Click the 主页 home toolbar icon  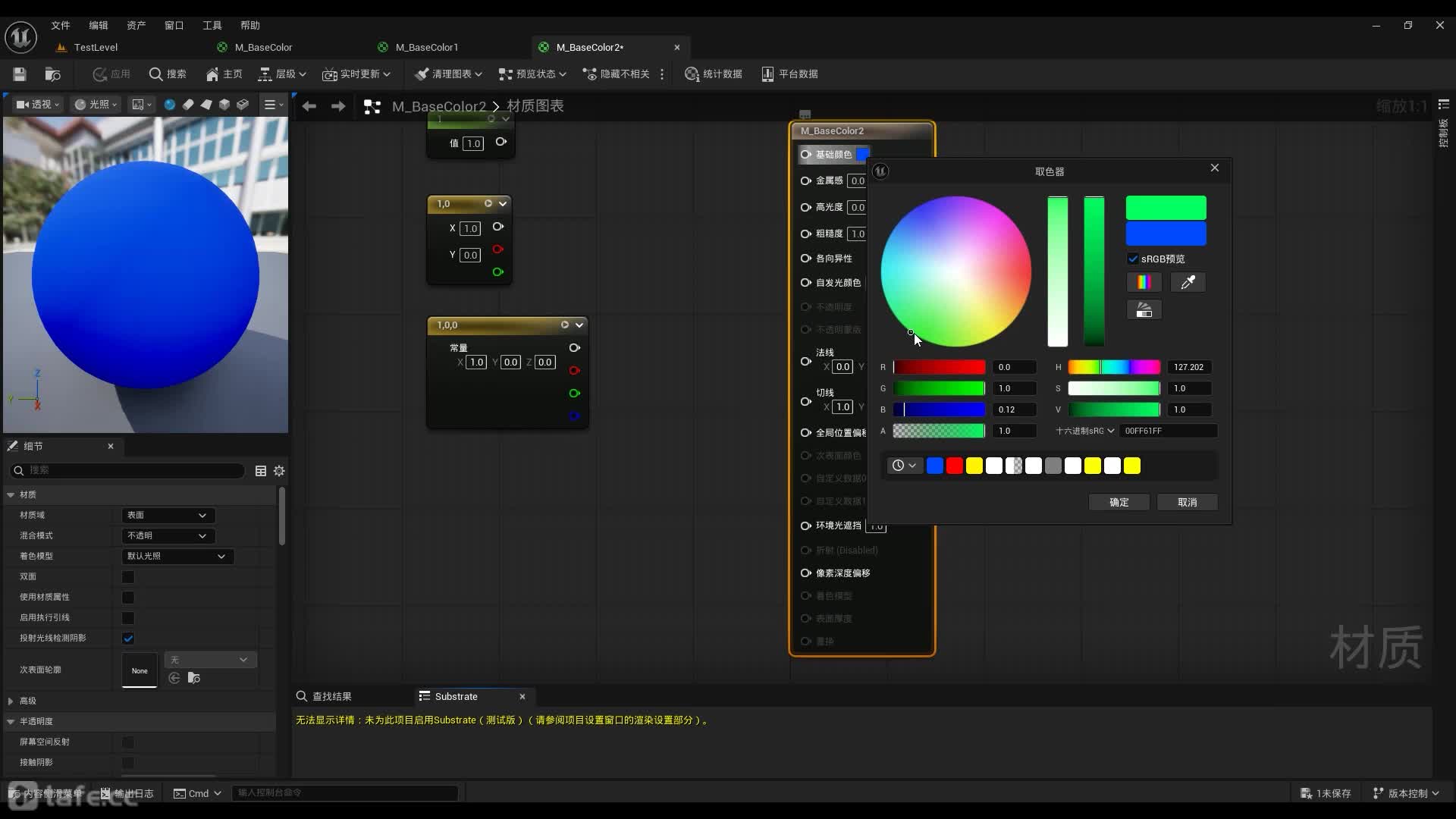click(224, 74)
